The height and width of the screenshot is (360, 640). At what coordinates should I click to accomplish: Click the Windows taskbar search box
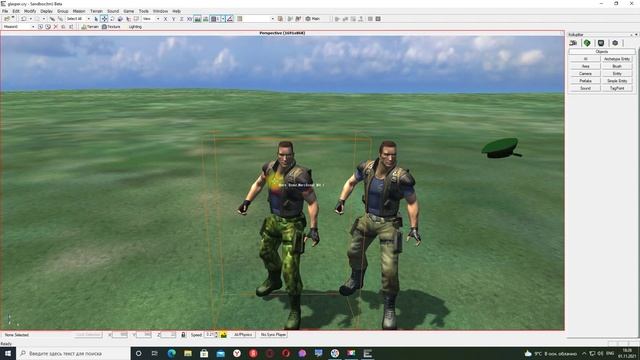click(x=73, y=353)
